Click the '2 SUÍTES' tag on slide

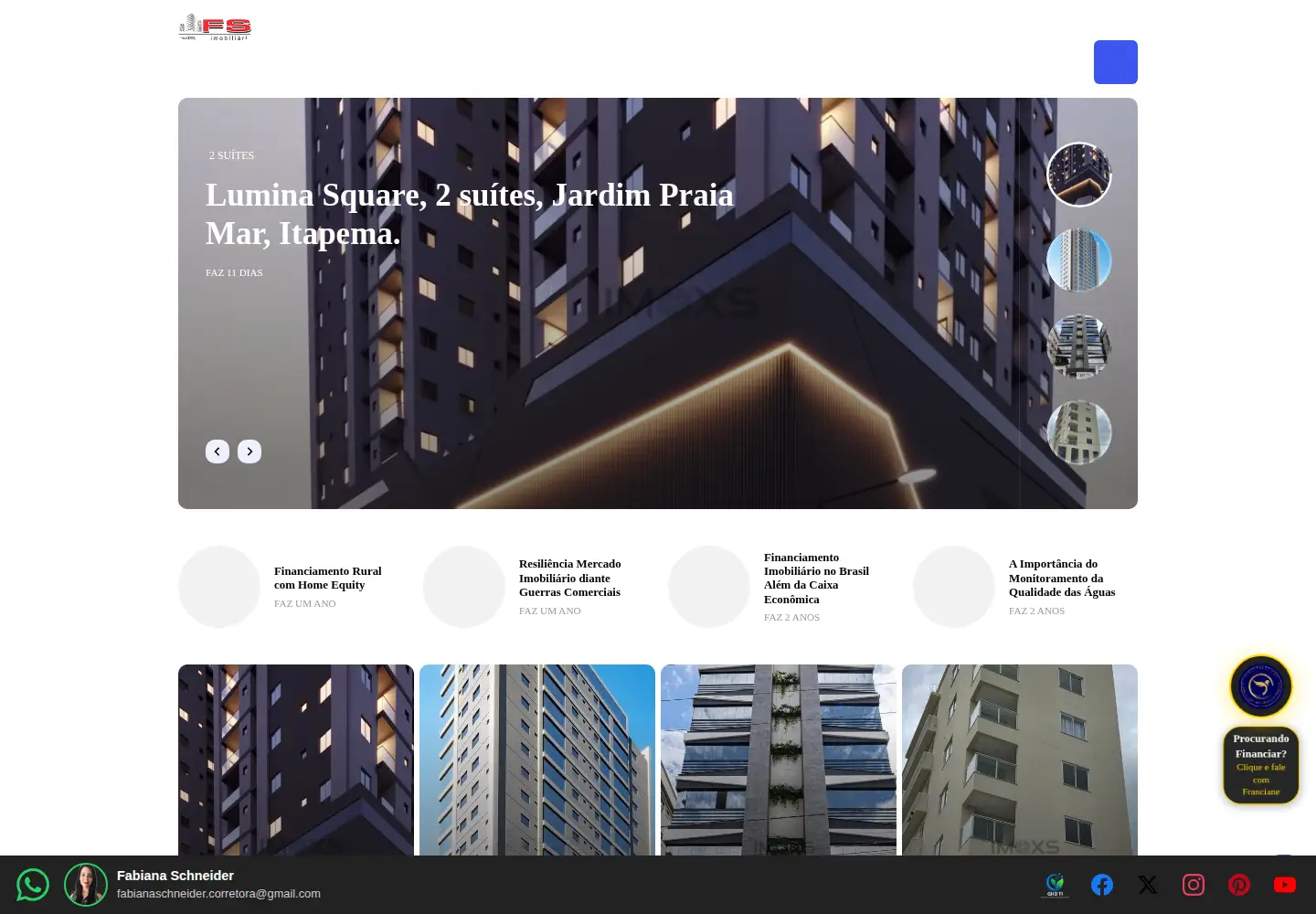click(232, 155)
